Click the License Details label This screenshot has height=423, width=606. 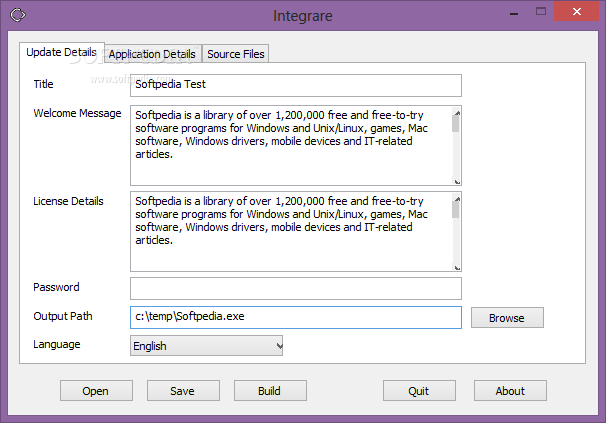click(68, 201)
